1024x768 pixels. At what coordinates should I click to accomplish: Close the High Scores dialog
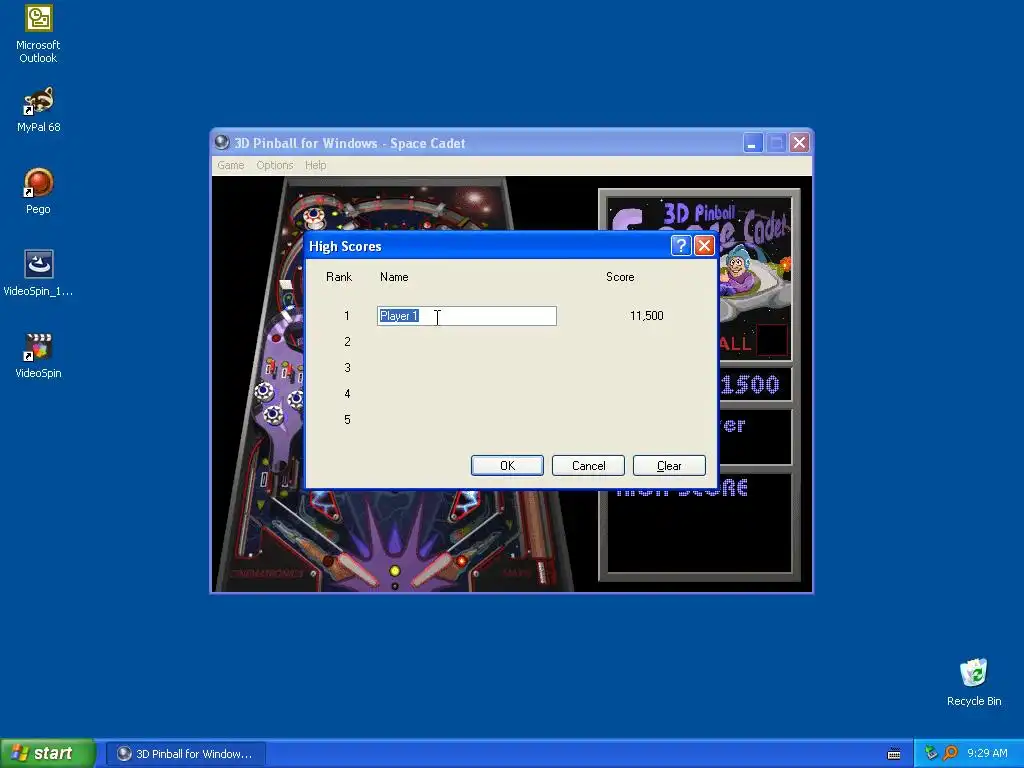(704, 246)
